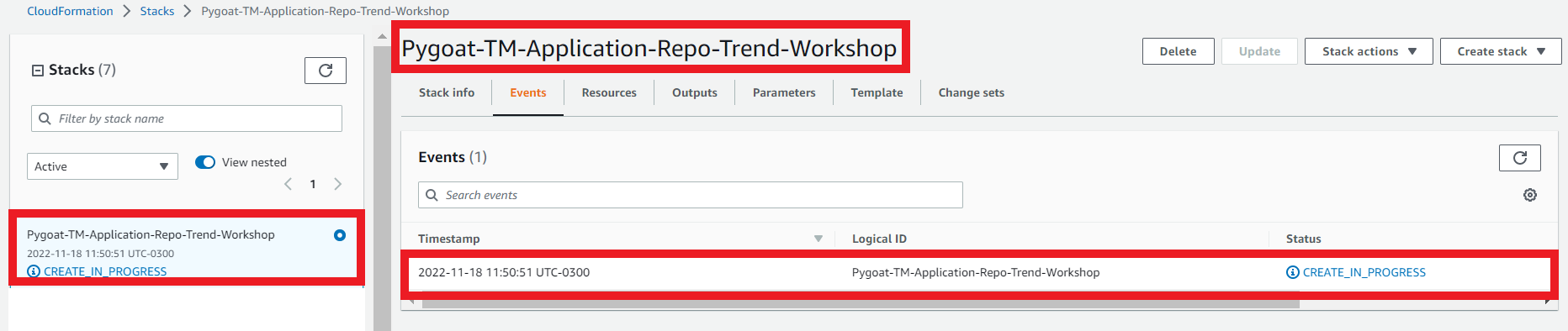Click the page number 1 in pagination
This screenshot has width=1568, height=331.
313,184
